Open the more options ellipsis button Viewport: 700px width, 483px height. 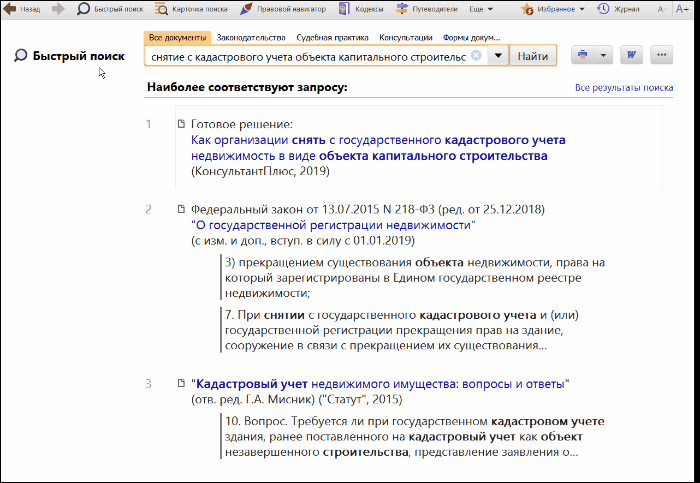tap(662, 55)
